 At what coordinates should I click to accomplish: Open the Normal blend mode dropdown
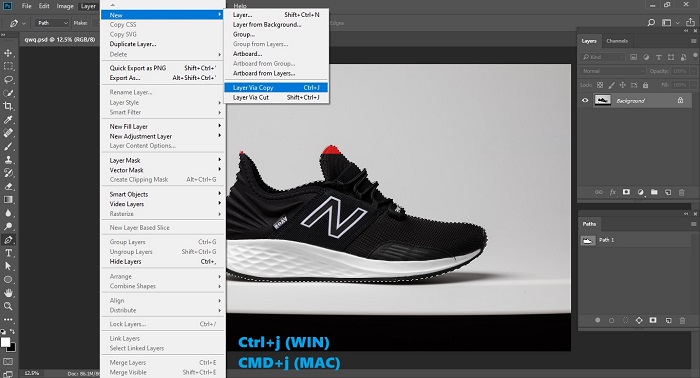(613, 71)
